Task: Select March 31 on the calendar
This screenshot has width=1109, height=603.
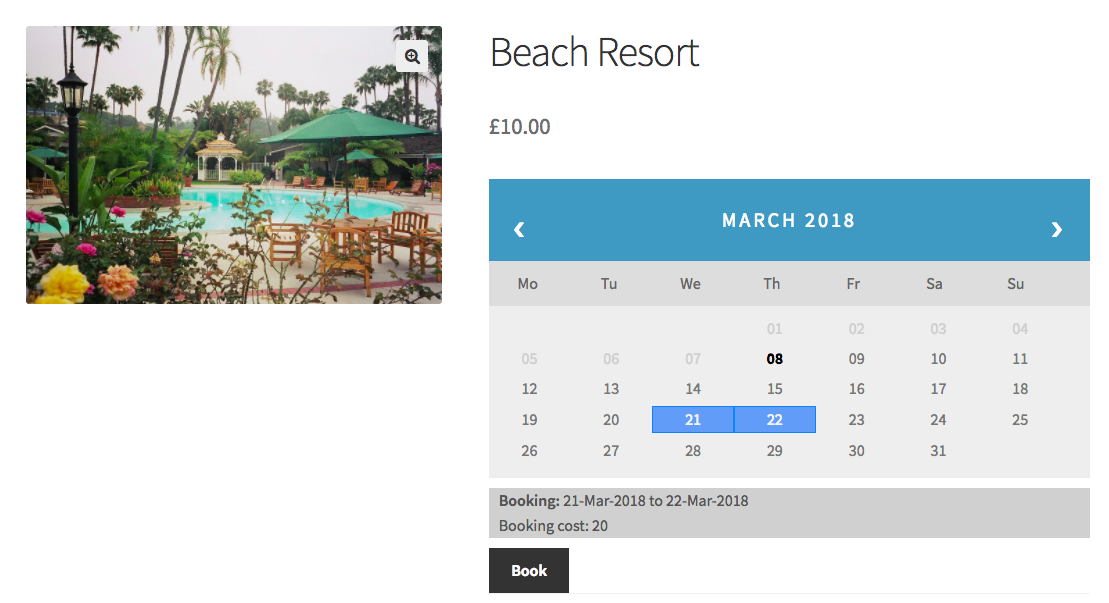Action: coord(938,450)
